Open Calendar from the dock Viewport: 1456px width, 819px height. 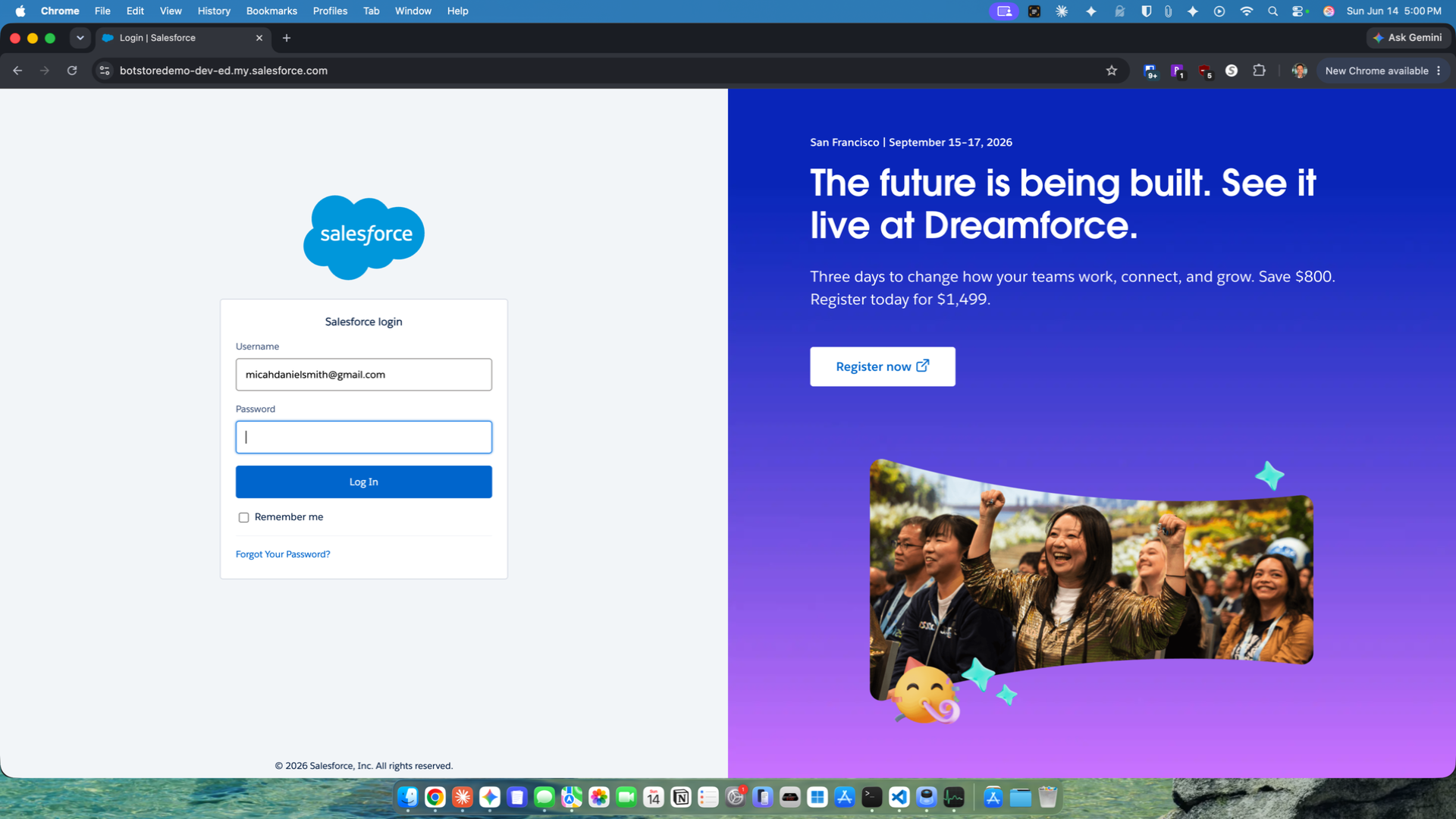pos(654,797)
